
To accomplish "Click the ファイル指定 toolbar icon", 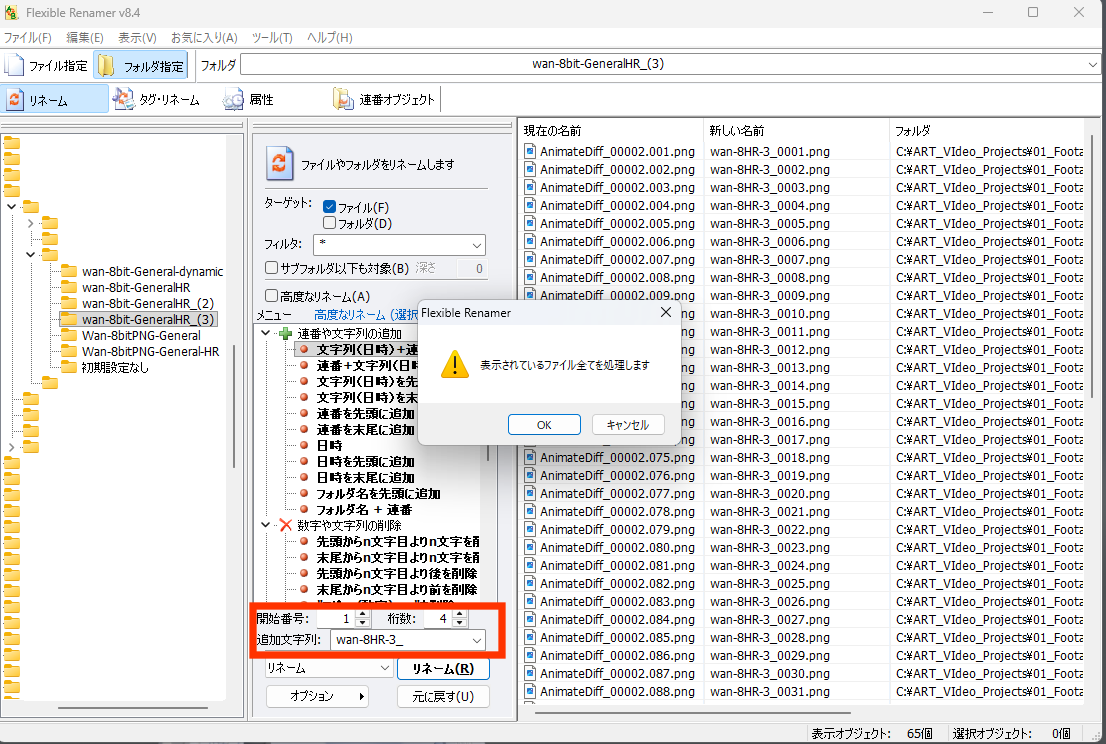I will (x=15, y=66).
